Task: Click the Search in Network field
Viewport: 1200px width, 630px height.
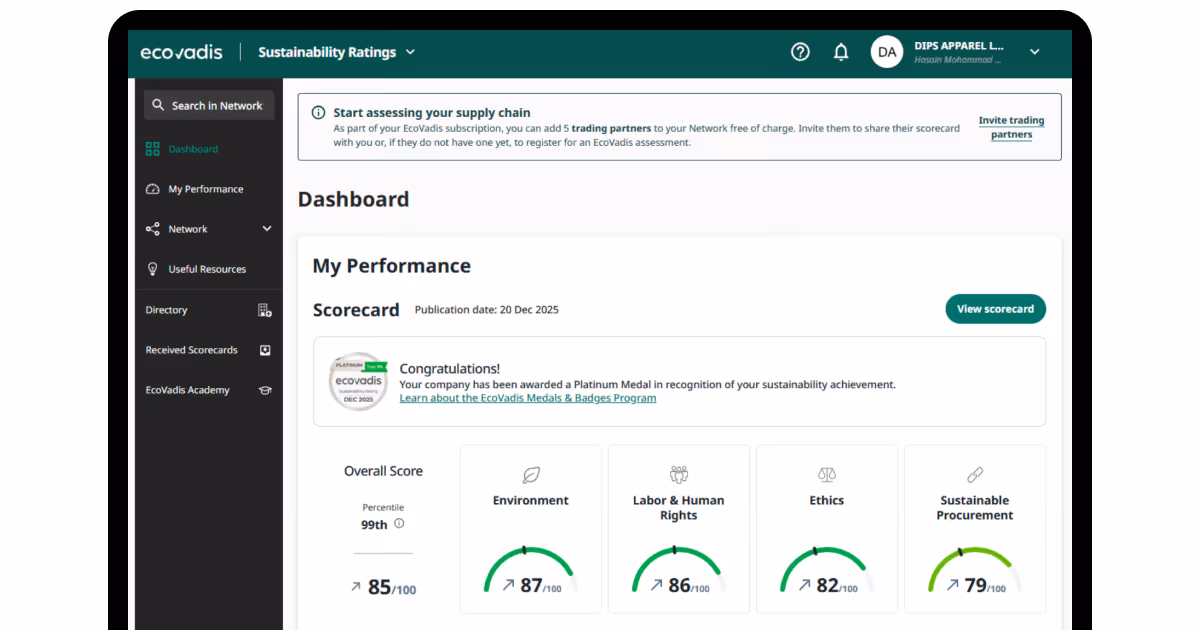Action: [x=209, y=105]
